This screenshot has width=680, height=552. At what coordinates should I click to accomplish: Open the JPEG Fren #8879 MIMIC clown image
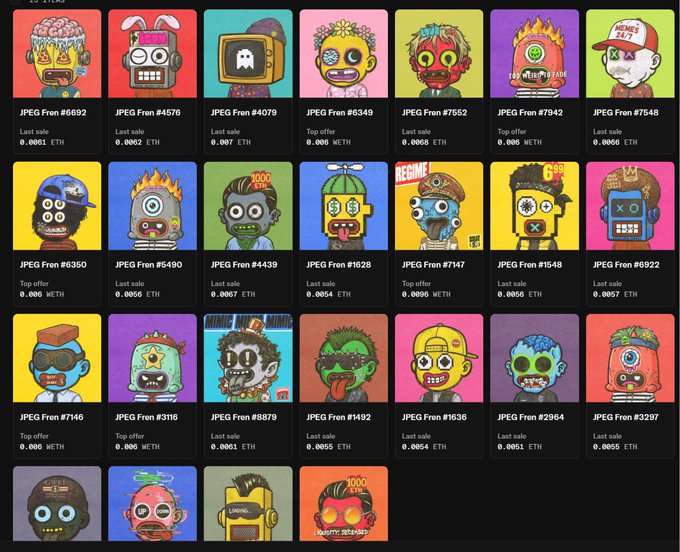248,358
